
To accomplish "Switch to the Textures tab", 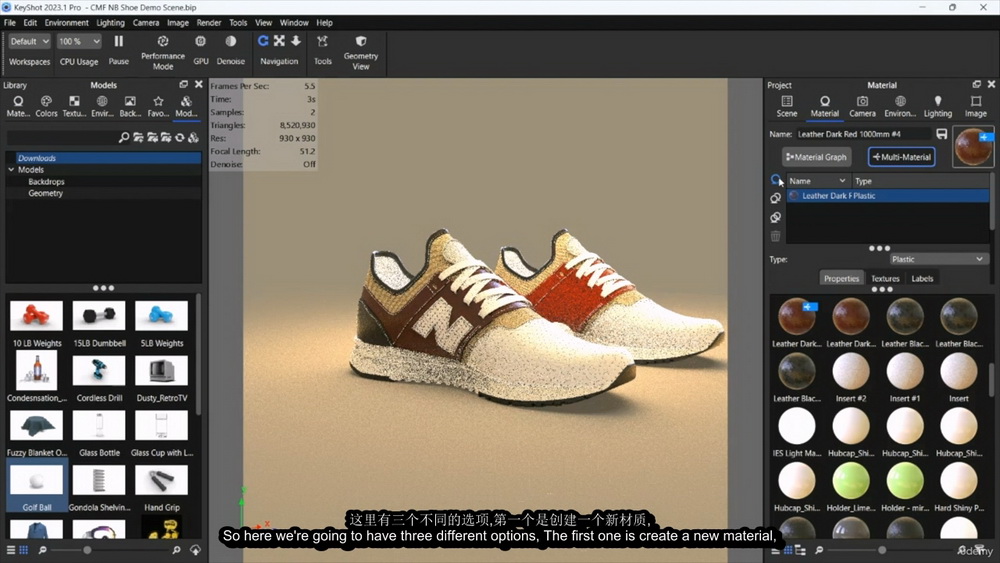I will tap(885, 279).
